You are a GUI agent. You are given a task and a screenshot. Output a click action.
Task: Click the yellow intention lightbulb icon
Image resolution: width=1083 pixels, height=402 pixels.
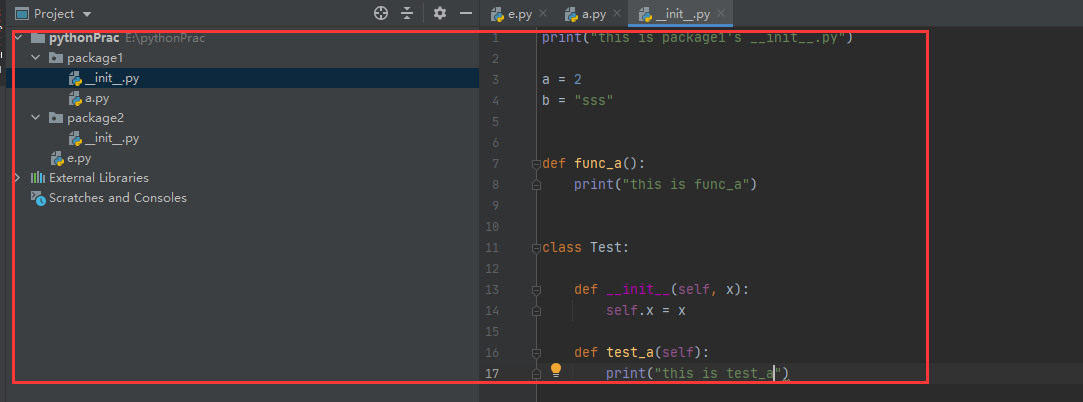[556, 372]
